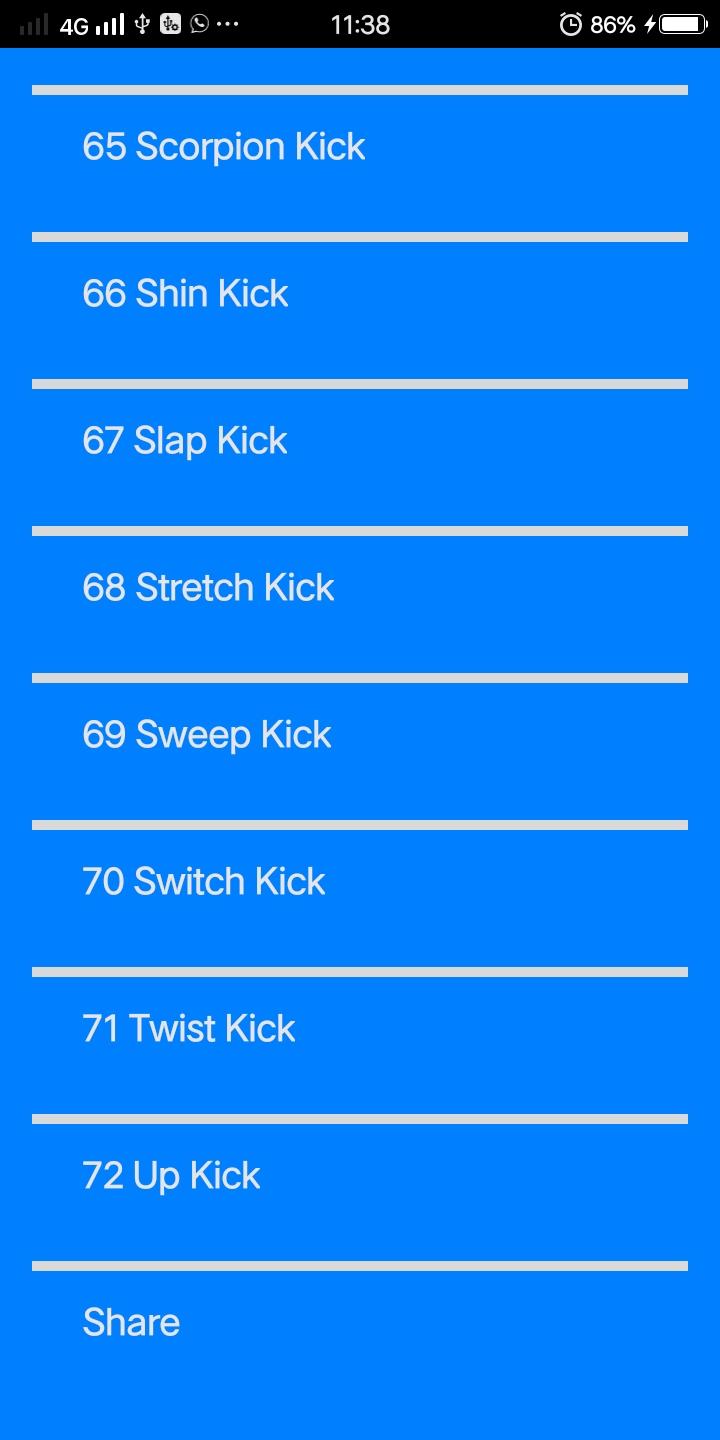Tap the USB connection status icon
720x1440 pixels.
pos(142,24)
